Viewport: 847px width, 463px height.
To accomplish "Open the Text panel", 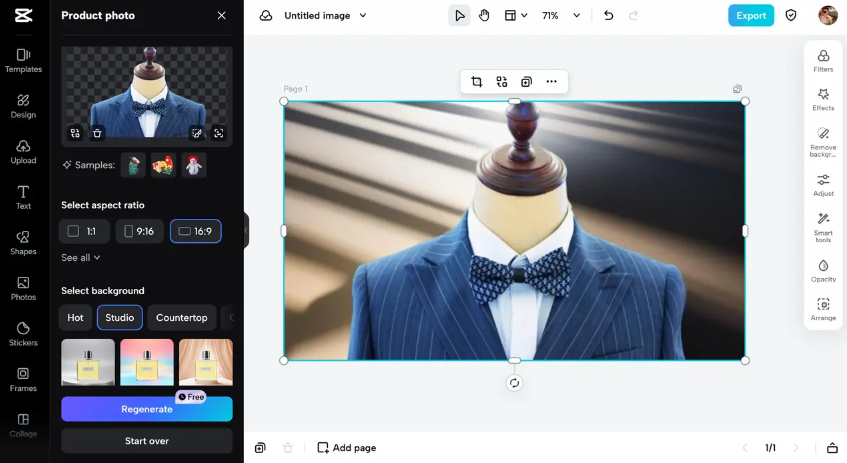I will pyautogui.click(x=23, y=197).
